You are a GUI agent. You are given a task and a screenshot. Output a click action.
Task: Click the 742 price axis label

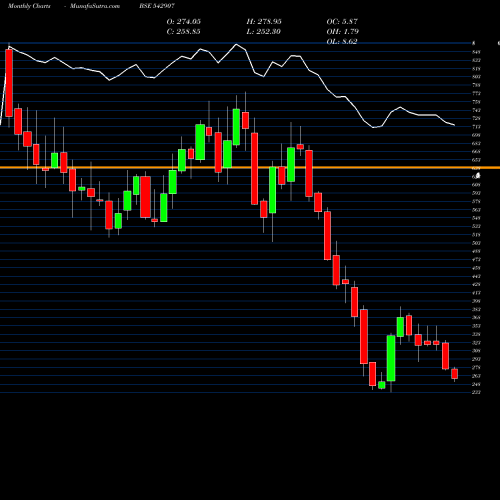477,110
